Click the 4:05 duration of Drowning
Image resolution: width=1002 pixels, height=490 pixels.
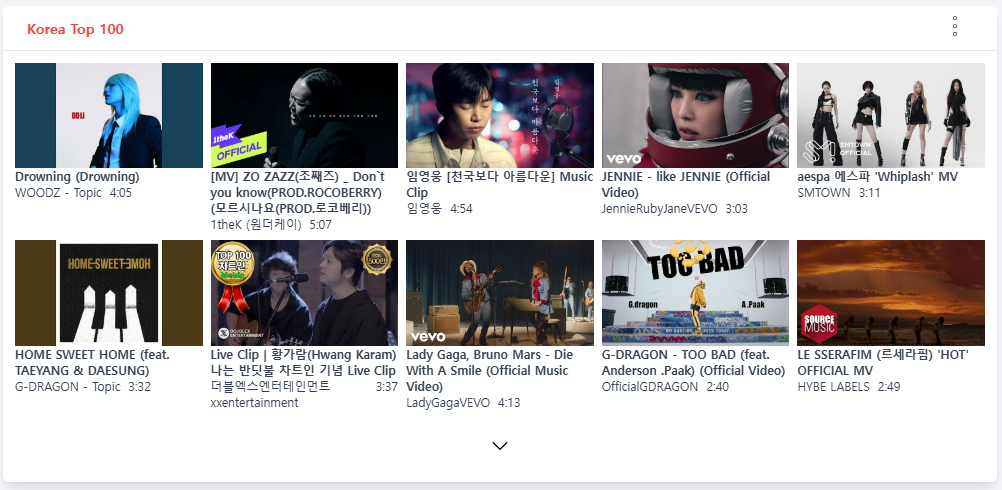(121, 193)
